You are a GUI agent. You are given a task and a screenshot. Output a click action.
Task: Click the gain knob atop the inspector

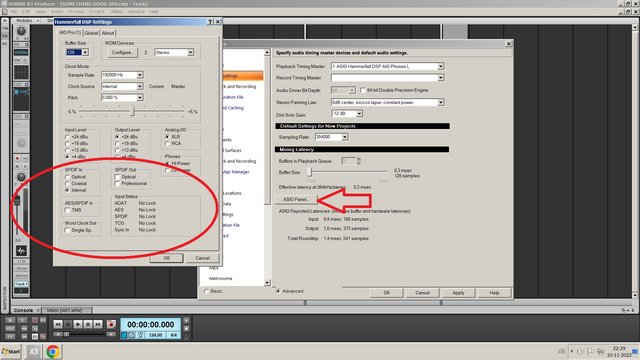tap(21, 31)
